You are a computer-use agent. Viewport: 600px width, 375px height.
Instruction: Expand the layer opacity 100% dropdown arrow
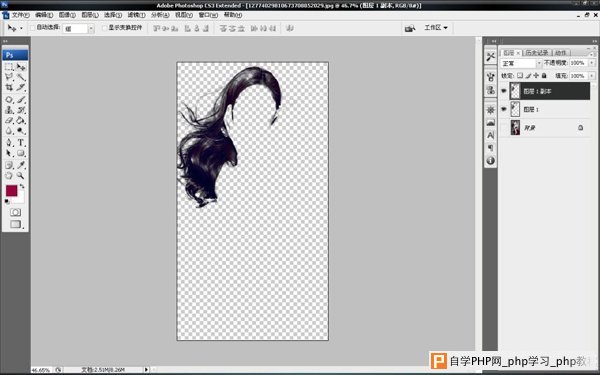(x=592, y=63)
